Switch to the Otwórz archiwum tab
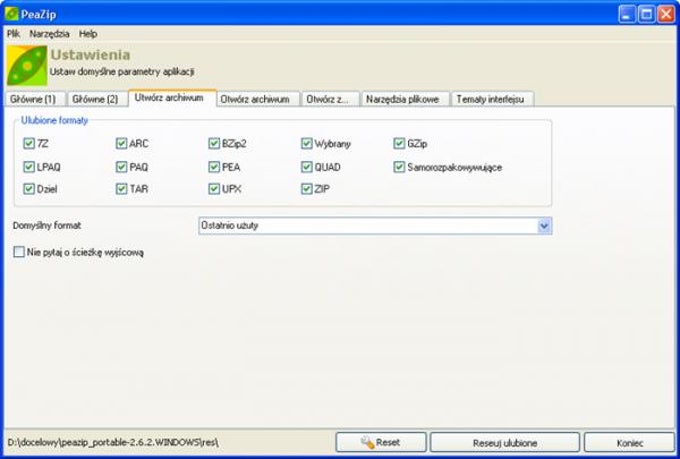The image size is (680, 459). point(258,99)
